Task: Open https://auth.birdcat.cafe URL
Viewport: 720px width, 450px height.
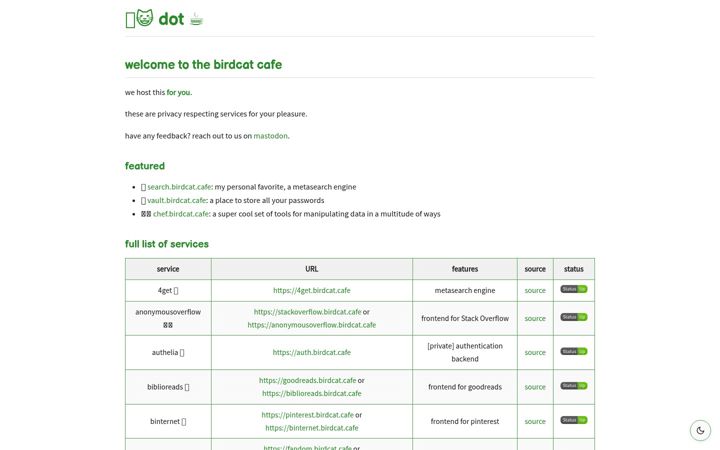Action: point(311,352)
